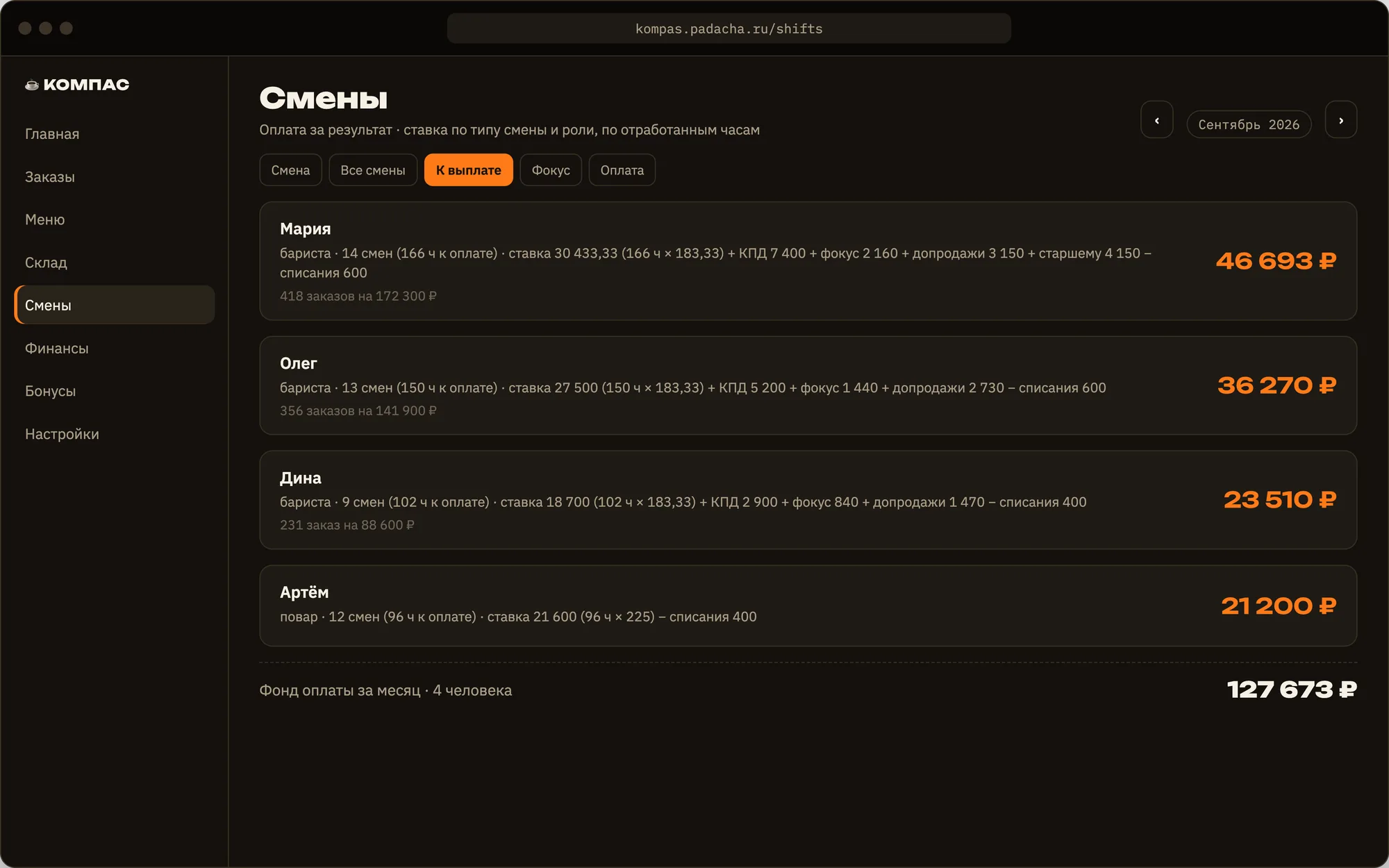
Task: Click the 127 673 ₽ total fund
Action: coord(1292,690)
